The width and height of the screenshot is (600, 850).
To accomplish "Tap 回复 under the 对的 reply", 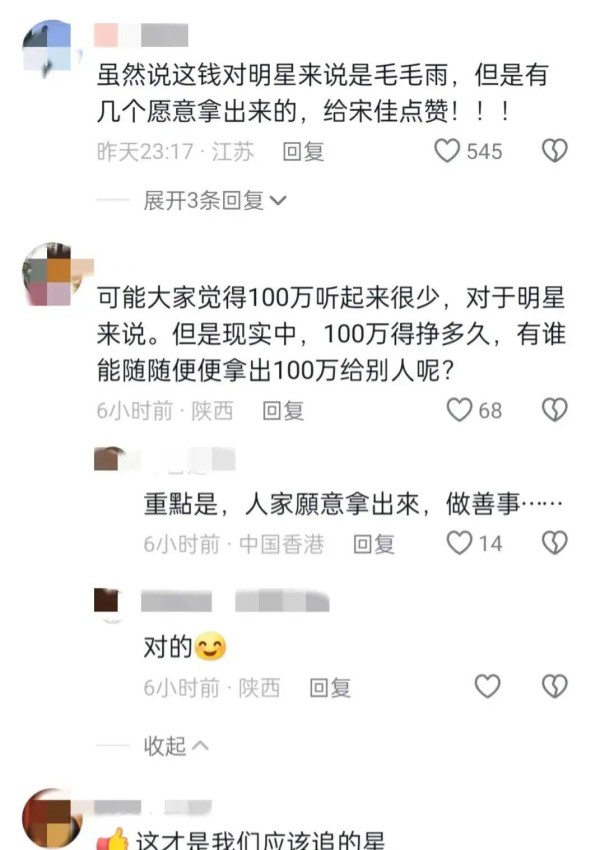I will (330, 687).
